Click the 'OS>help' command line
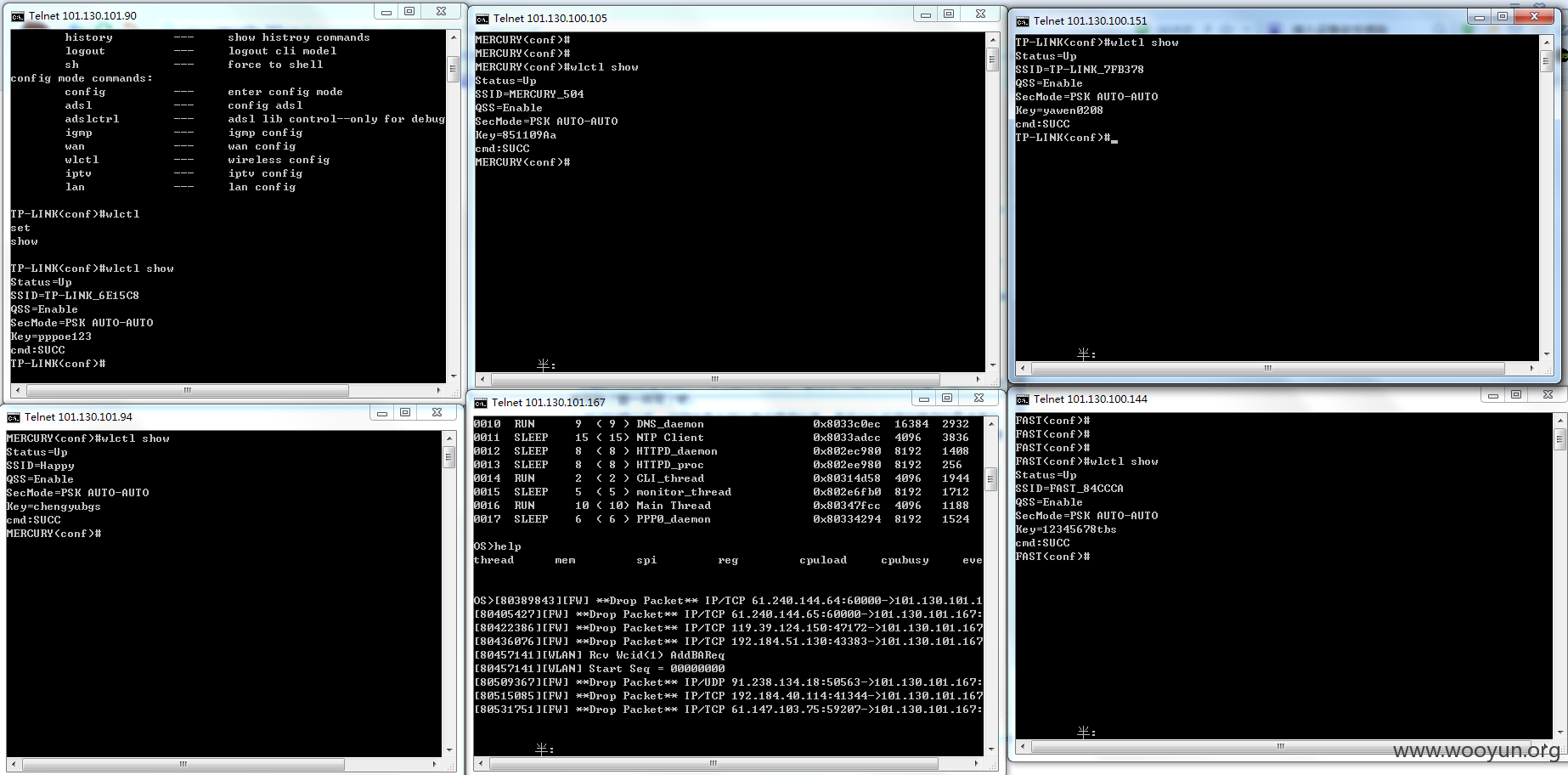The image size is (1568, 775). point(498,546)
